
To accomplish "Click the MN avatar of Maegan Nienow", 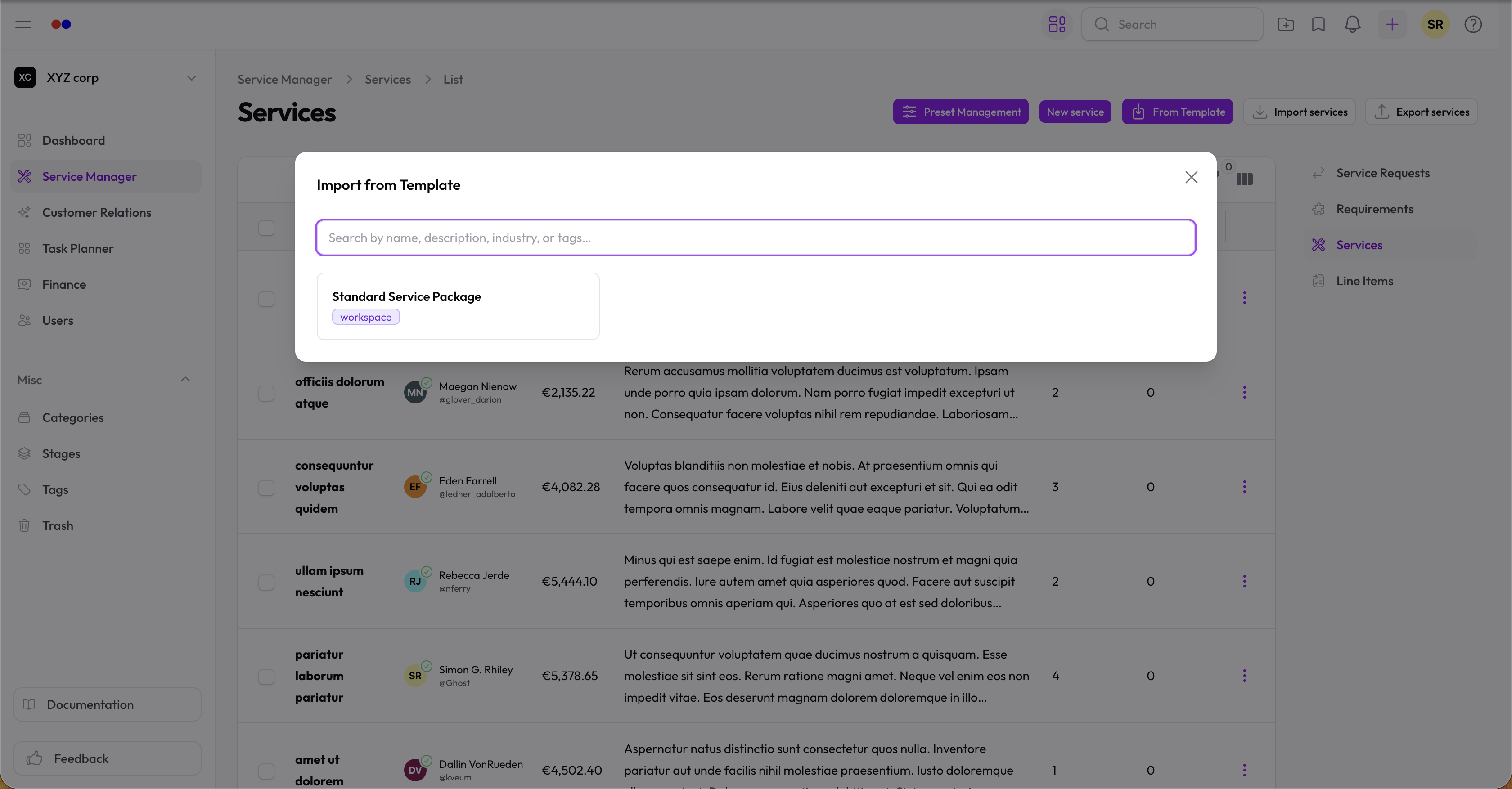I will 415,392.
